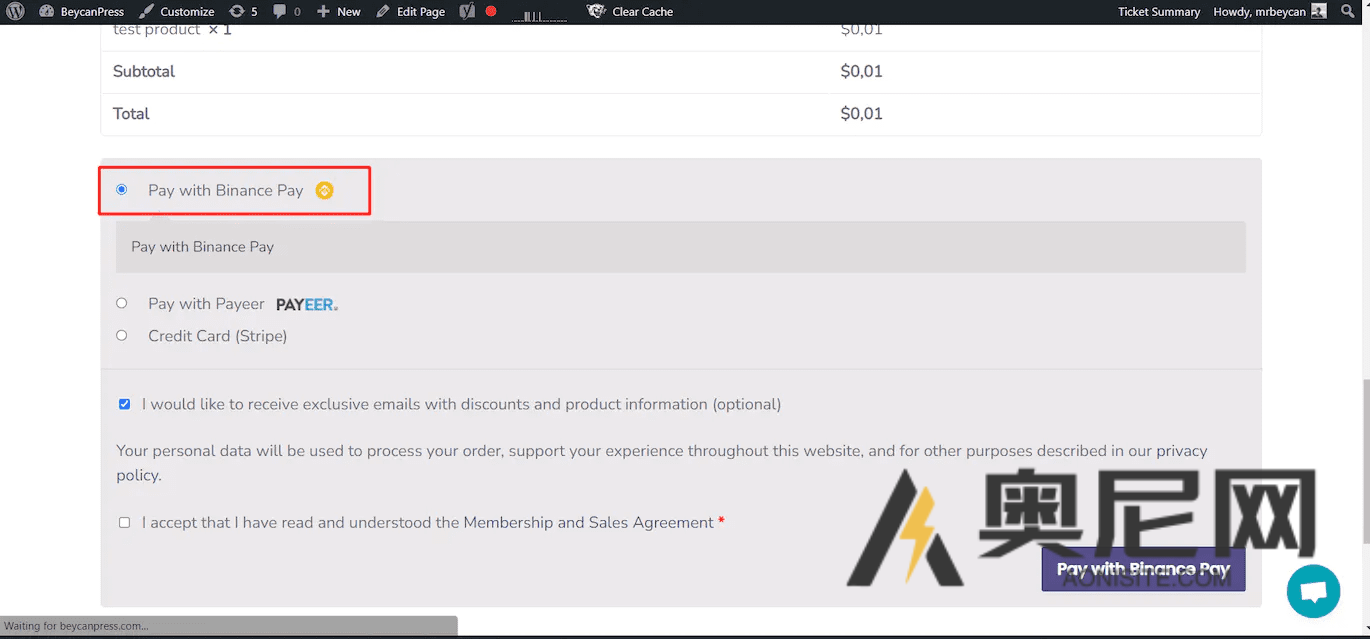The height and width of the screenshot is (639, 1370).
Task: Select the Pay with Binance Pay radio
Action: [122, 189]
